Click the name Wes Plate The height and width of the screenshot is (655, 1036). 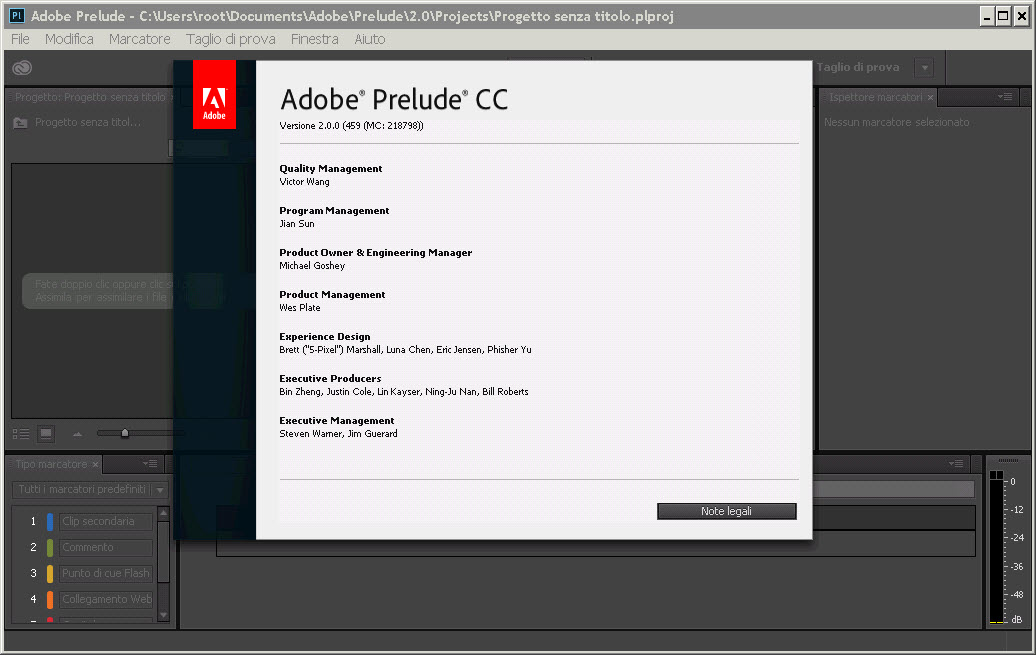299,307
